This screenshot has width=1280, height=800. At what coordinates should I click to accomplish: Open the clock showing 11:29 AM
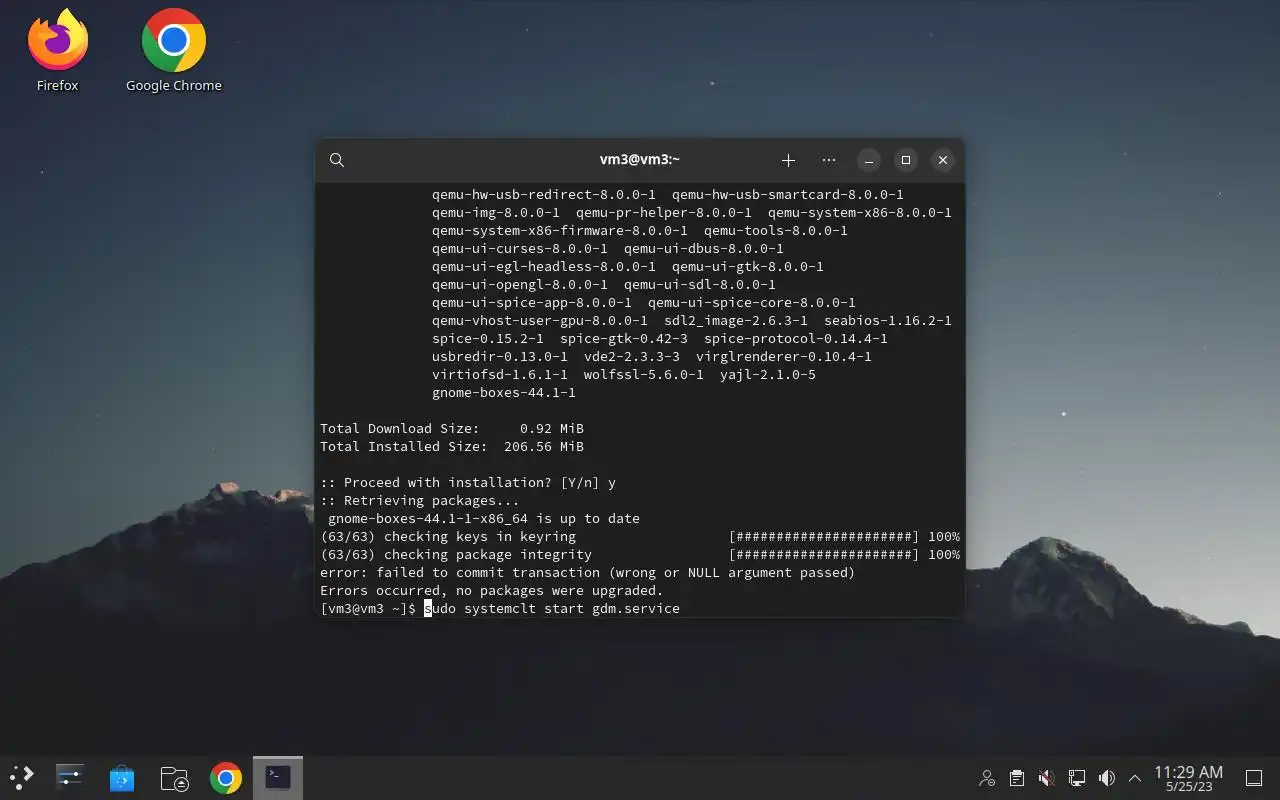(1188, 778)
